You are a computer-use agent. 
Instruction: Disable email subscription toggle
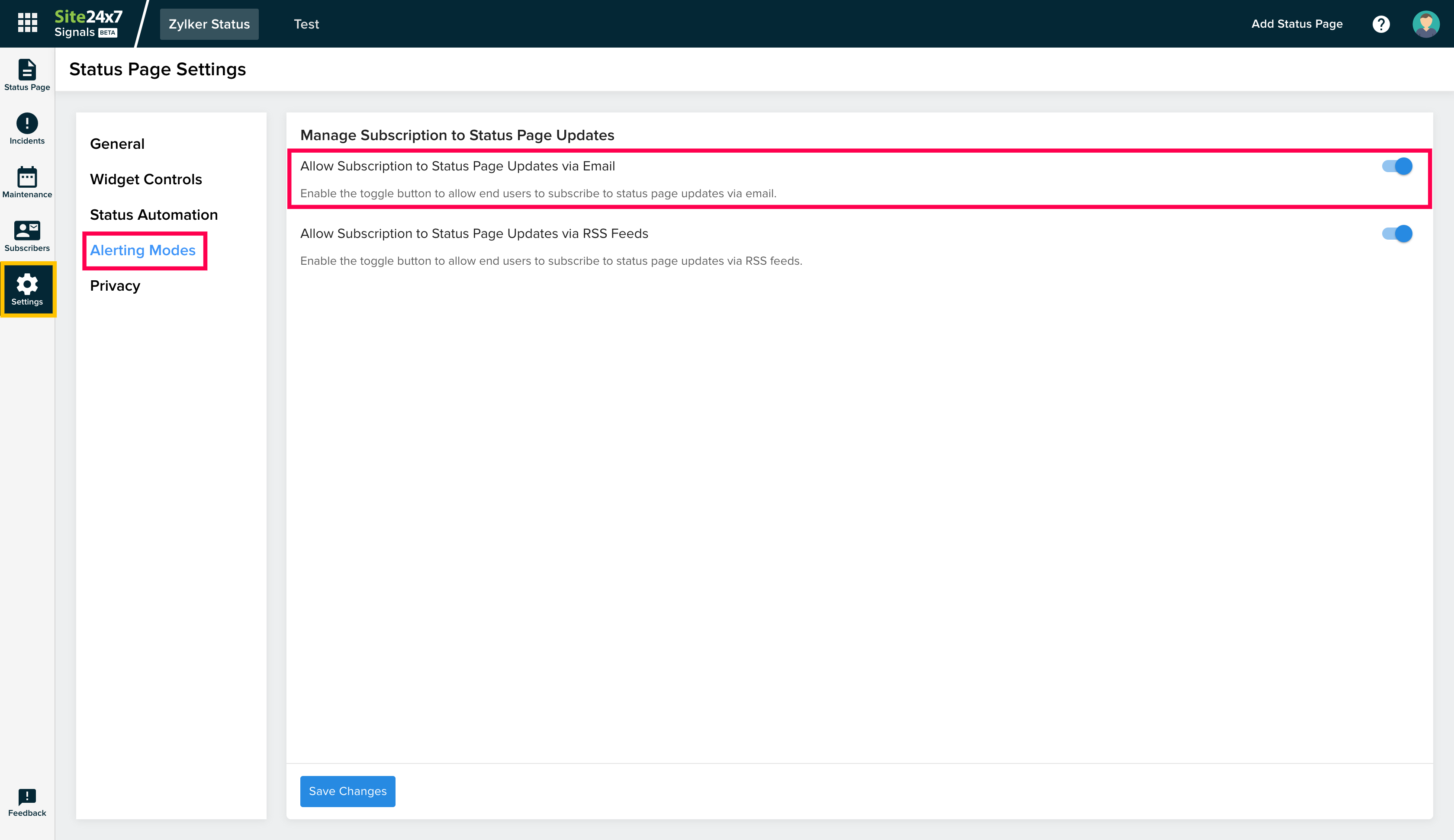click(1396, 166)
